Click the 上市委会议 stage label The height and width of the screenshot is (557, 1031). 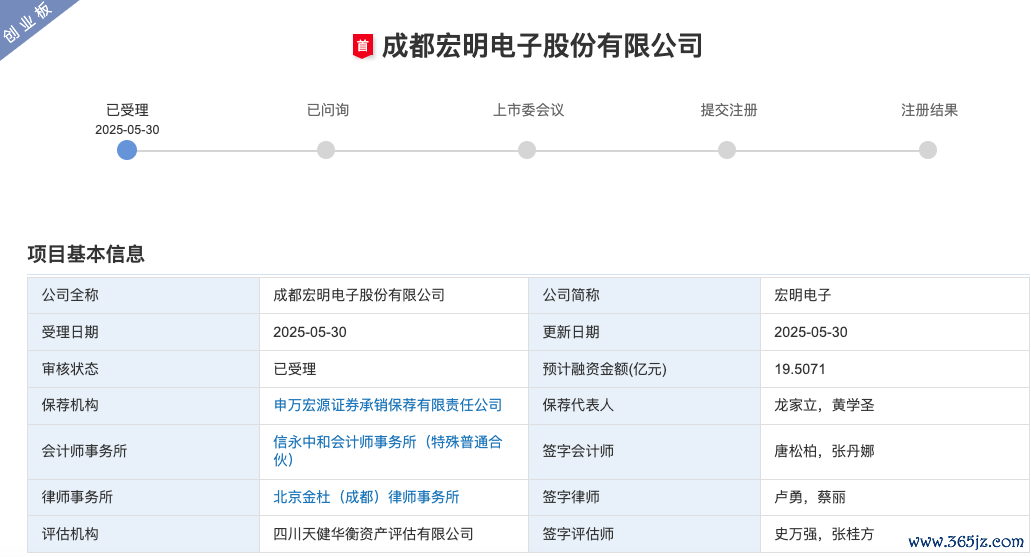pyautogui.click(x=528, y=110)
